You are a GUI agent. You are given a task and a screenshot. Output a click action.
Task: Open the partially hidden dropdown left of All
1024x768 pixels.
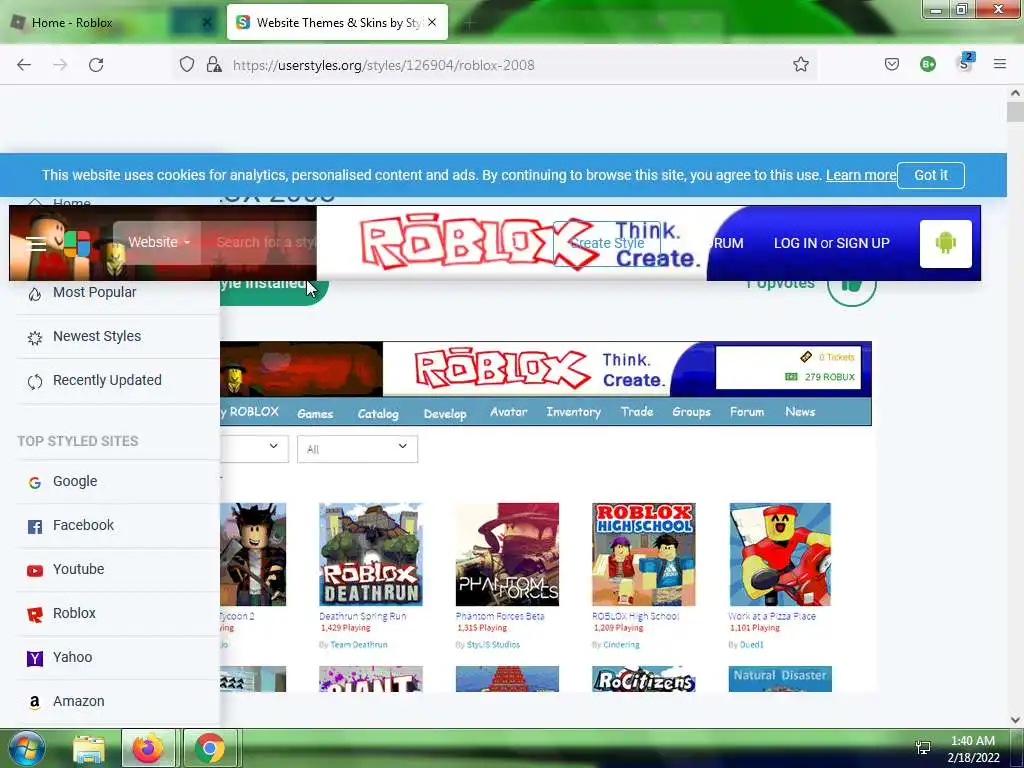coord(254,448)
